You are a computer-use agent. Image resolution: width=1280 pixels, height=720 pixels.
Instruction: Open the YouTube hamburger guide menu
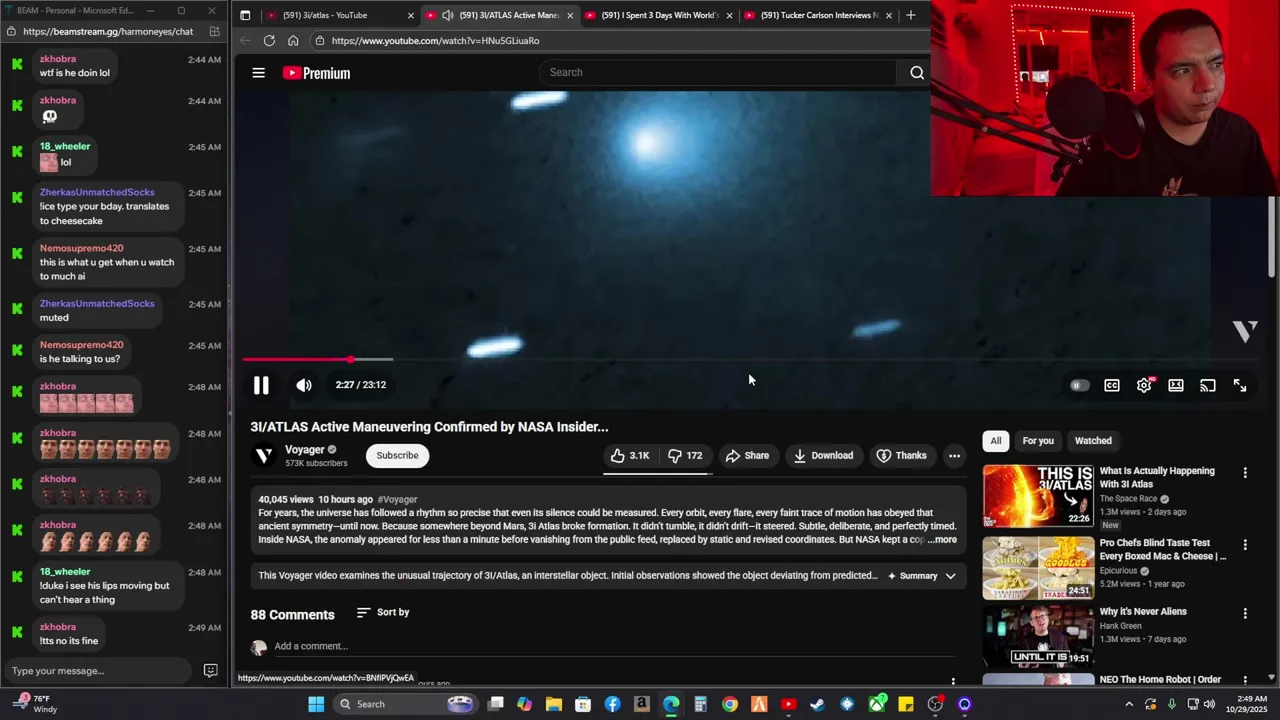[258, 72]
